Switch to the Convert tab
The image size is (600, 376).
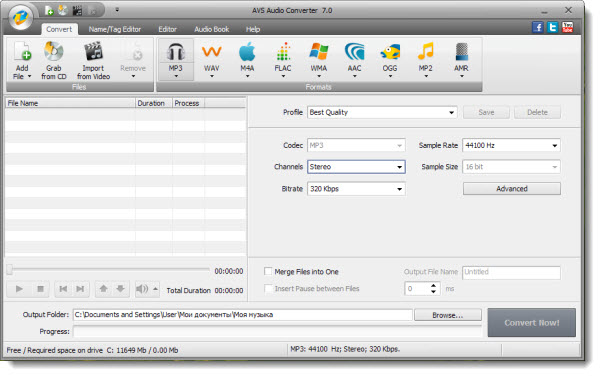(x=59, y=29)
